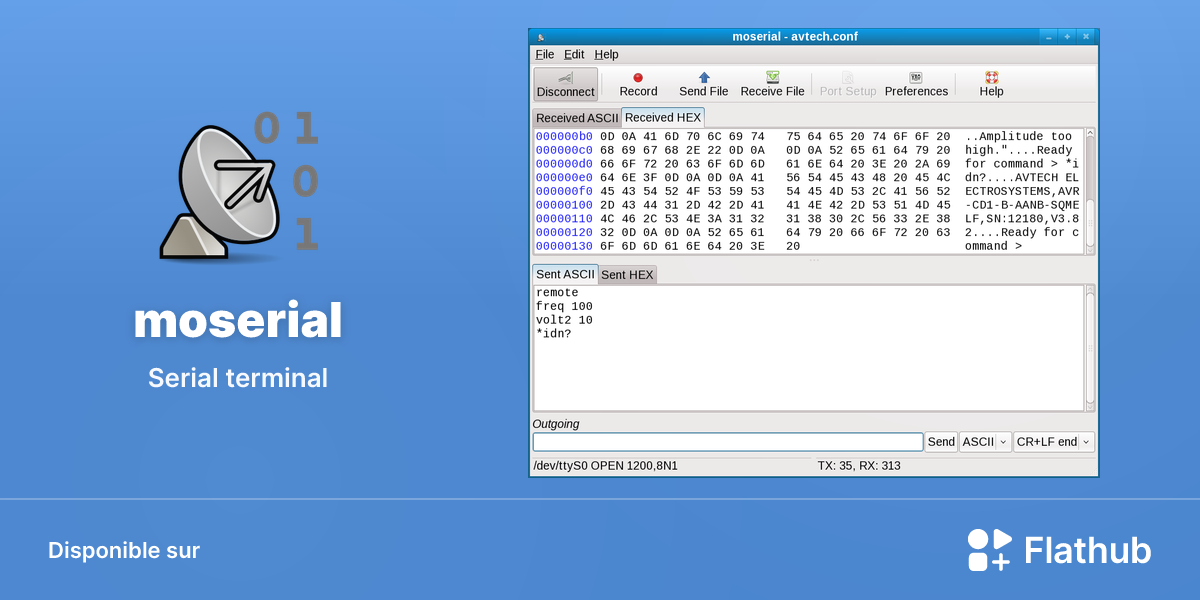Screen dimensions: 1200x600
Task: Click the TX: 35, RX: 313 counter
Action: coord(859,466)
